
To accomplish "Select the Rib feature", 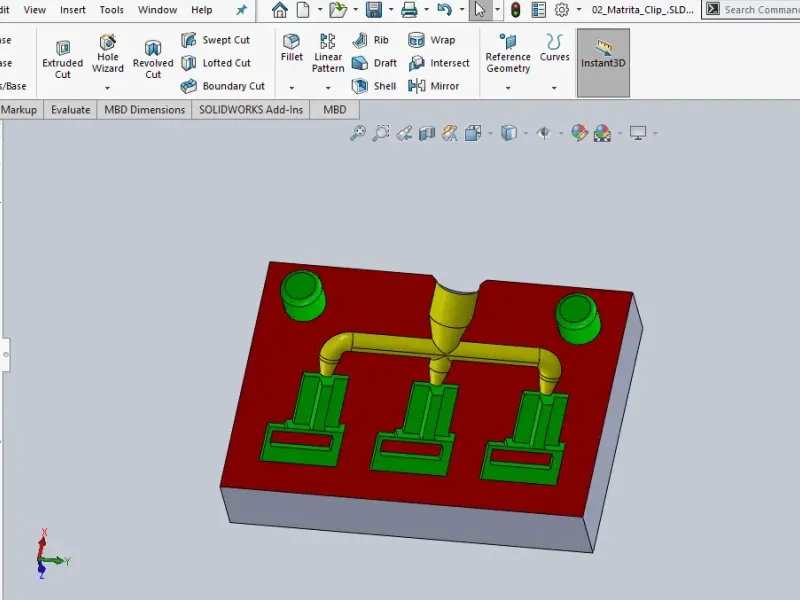I will [370, 40].
